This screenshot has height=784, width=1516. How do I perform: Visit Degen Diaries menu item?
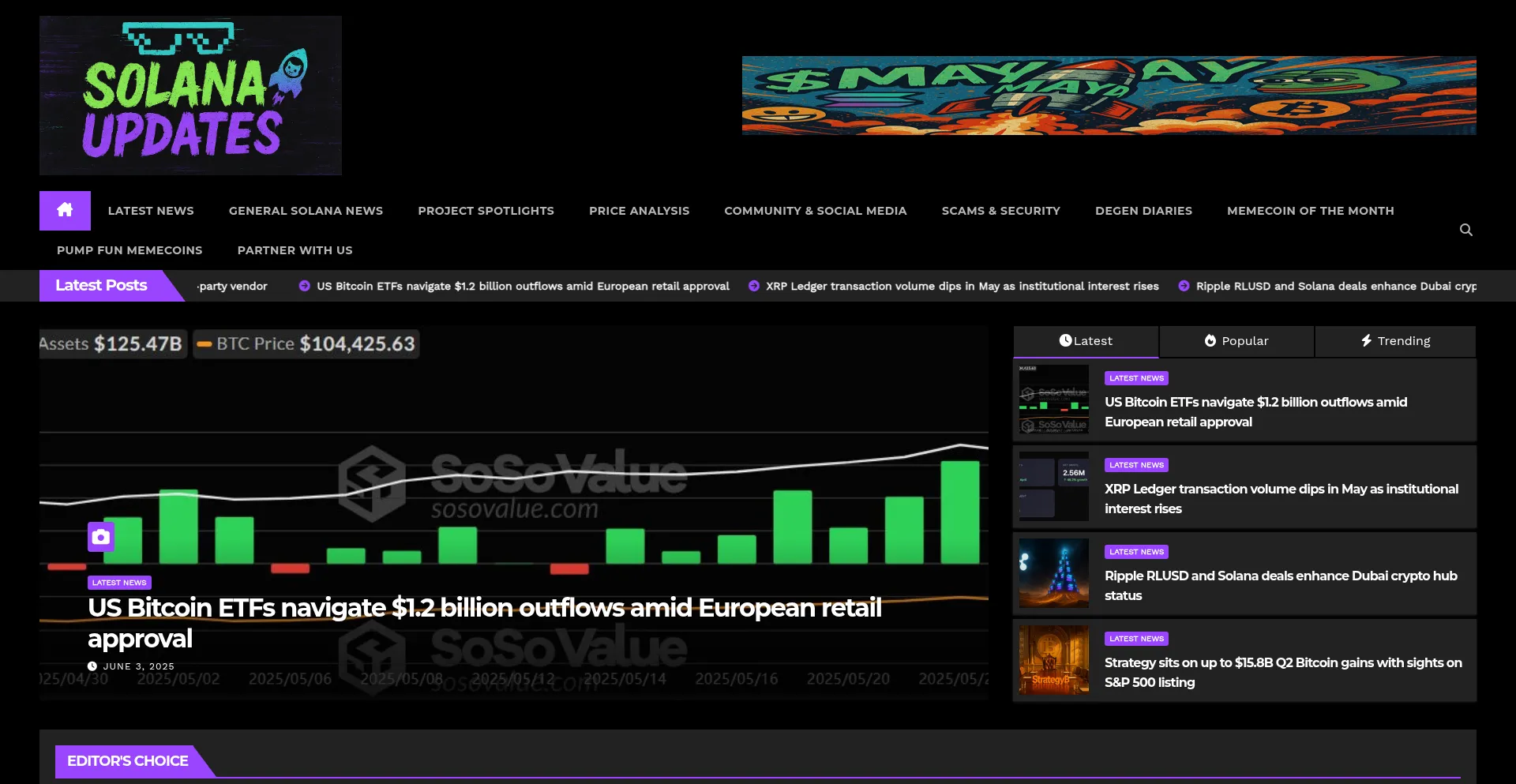coord(1143,211)
